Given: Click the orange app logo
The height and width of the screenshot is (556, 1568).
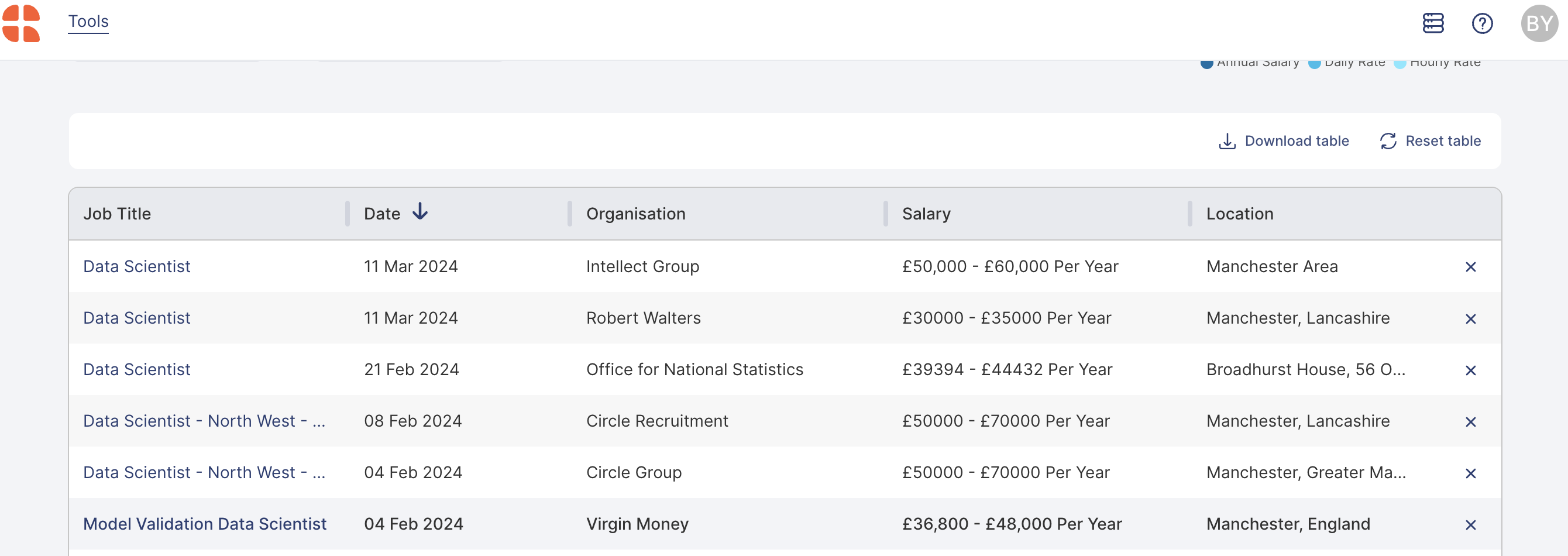Looking at the screenshot, I should pyautogui.click(x=21, y=23).
